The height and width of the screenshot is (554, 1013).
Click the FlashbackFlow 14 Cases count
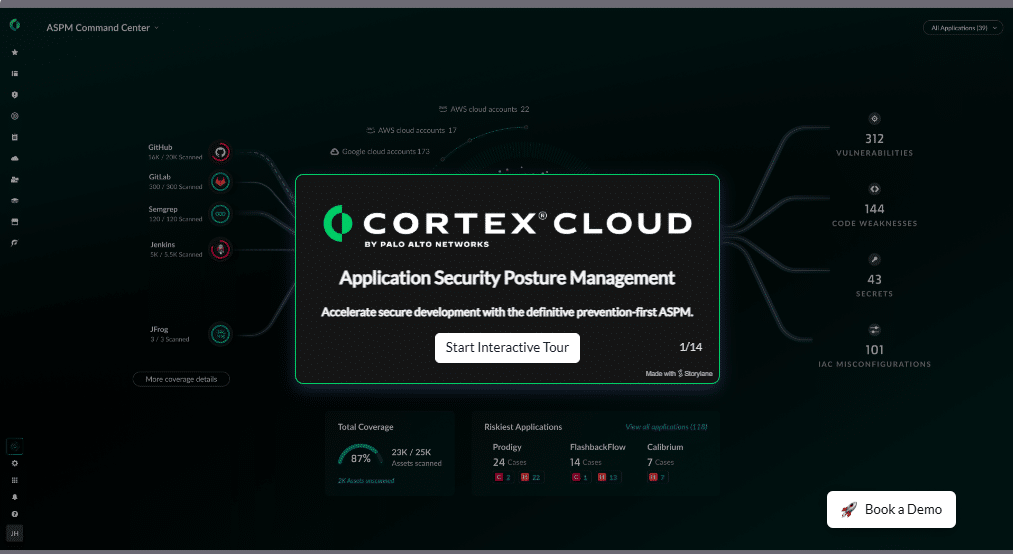pyautogui.click(x=585, y=462)
